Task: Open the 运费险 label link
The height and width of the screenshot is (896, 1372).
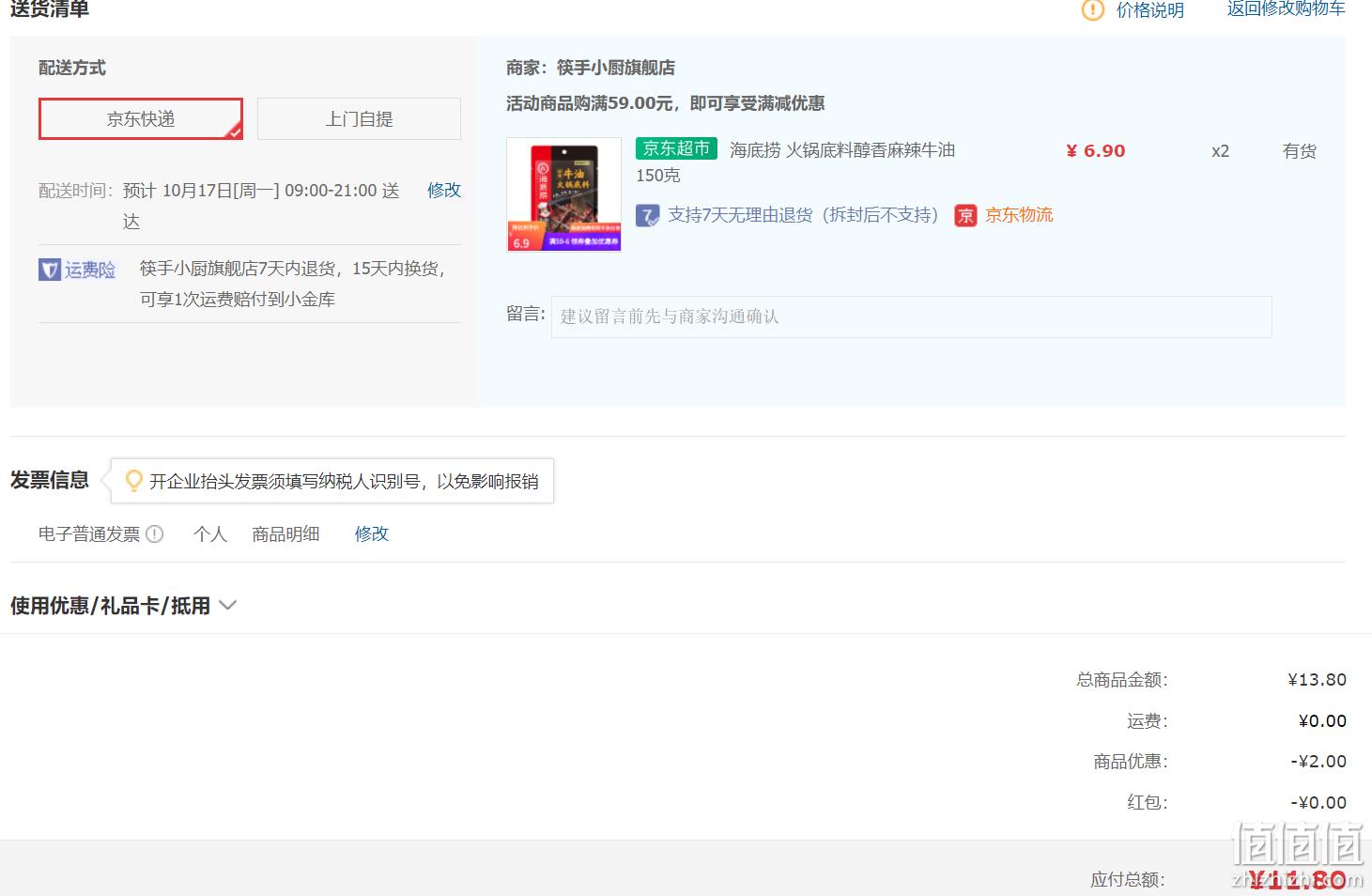Action: click(90, 270)
